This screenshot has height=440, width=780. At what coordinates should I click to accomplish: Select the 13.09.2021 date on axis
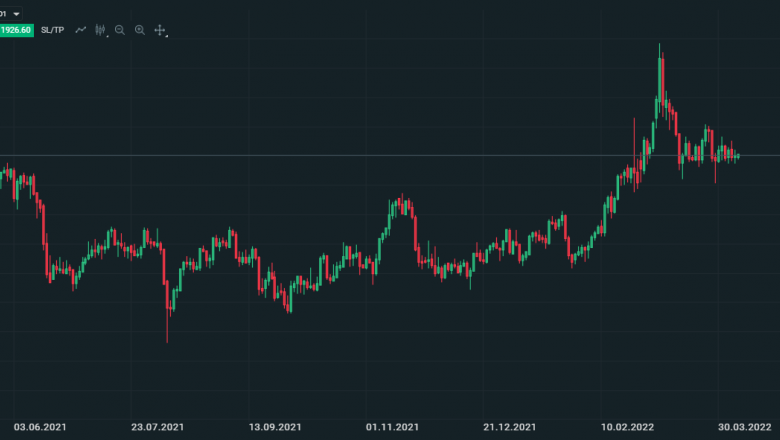coord(275,426)
